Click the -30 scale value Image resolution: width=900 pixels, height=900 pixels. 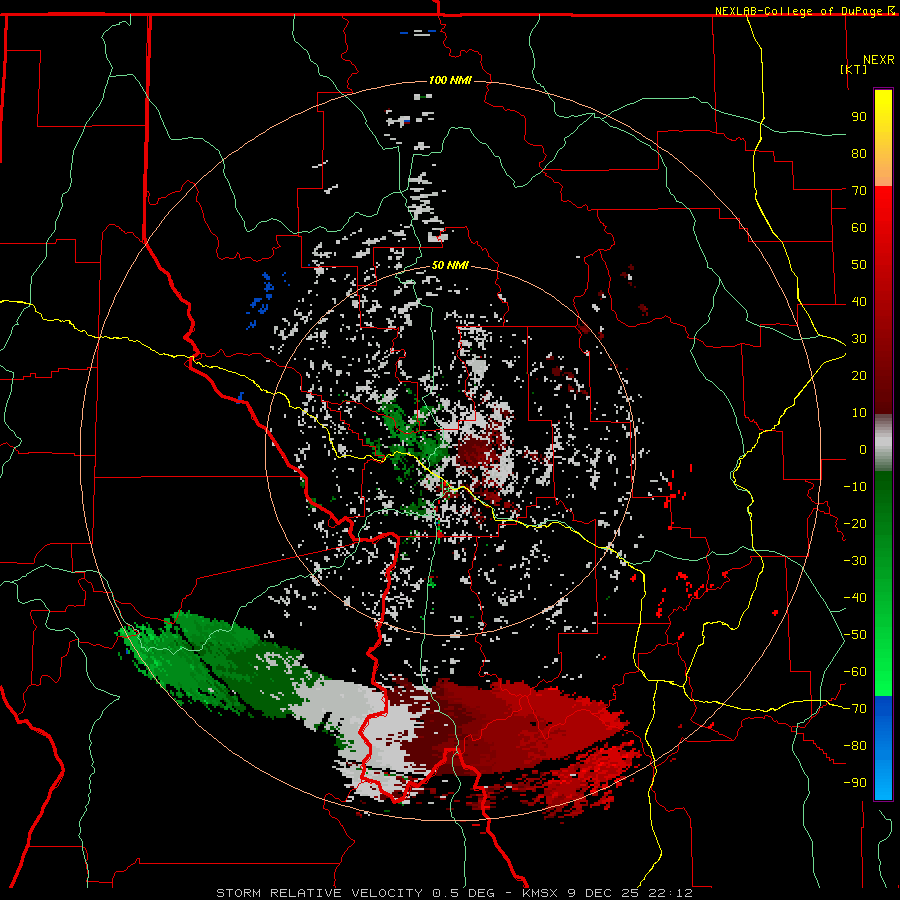click(855, 561)
